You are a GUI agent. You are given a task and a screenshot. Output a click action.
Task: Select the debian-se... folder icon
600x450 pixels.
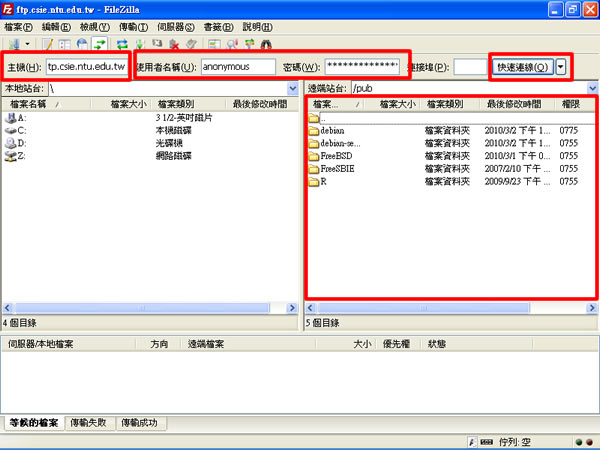314,143
